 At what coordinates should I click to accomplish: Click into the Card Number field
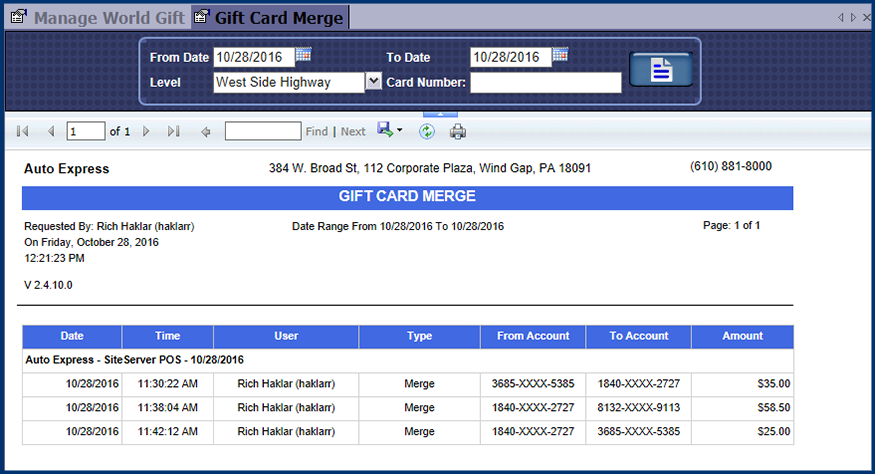(546, 83)
